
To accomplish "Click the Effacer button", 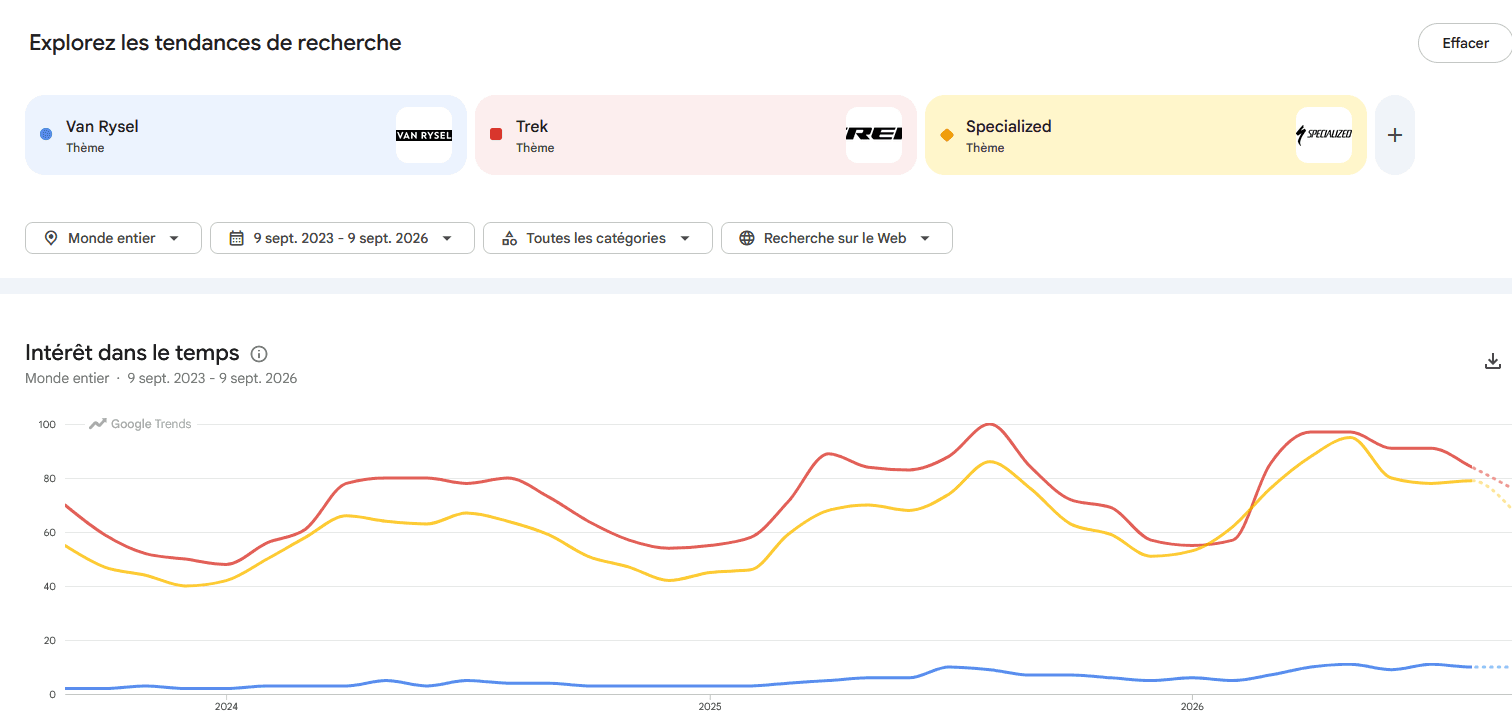I will click(1464, 43).
